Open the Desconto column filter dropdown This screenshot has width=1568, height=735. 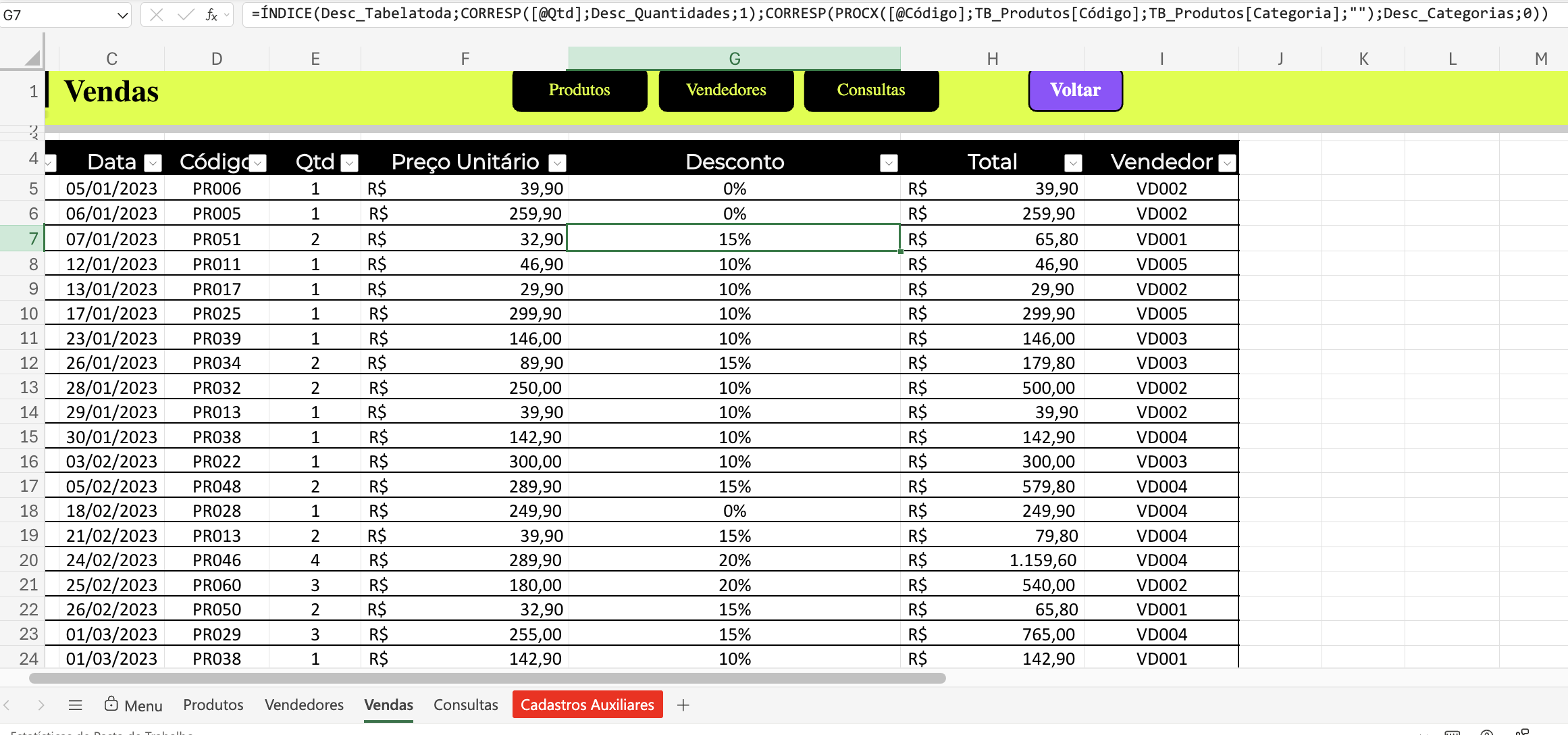click(889, 163)
